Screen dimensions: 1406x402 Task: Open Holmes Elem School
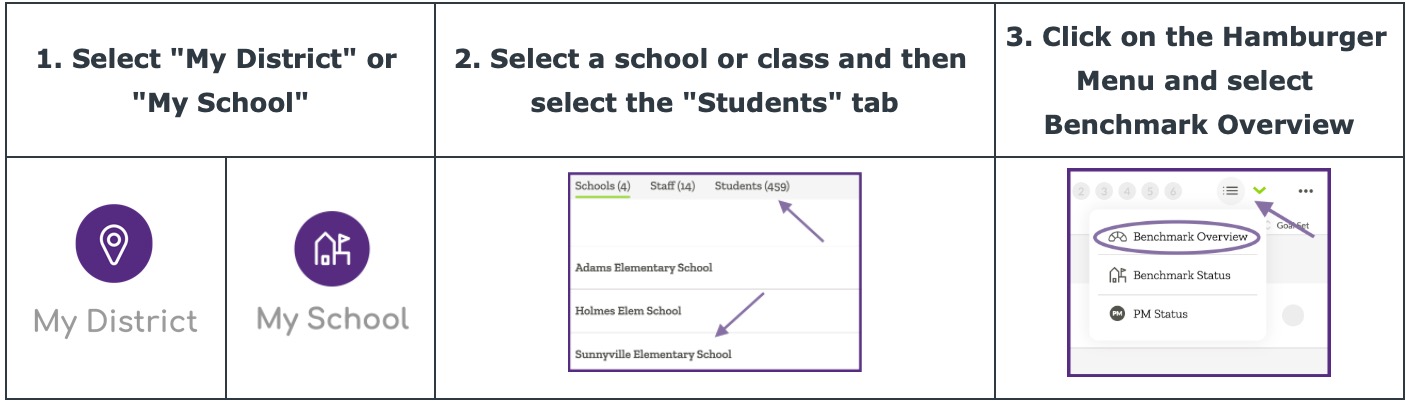(x=628, y=311)
